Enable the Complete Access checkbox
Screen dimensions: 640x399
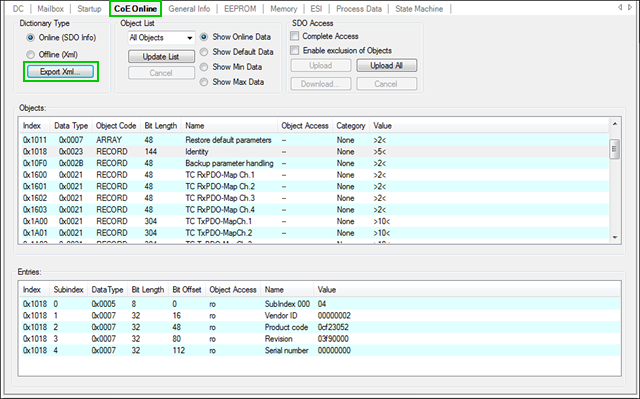295,36
